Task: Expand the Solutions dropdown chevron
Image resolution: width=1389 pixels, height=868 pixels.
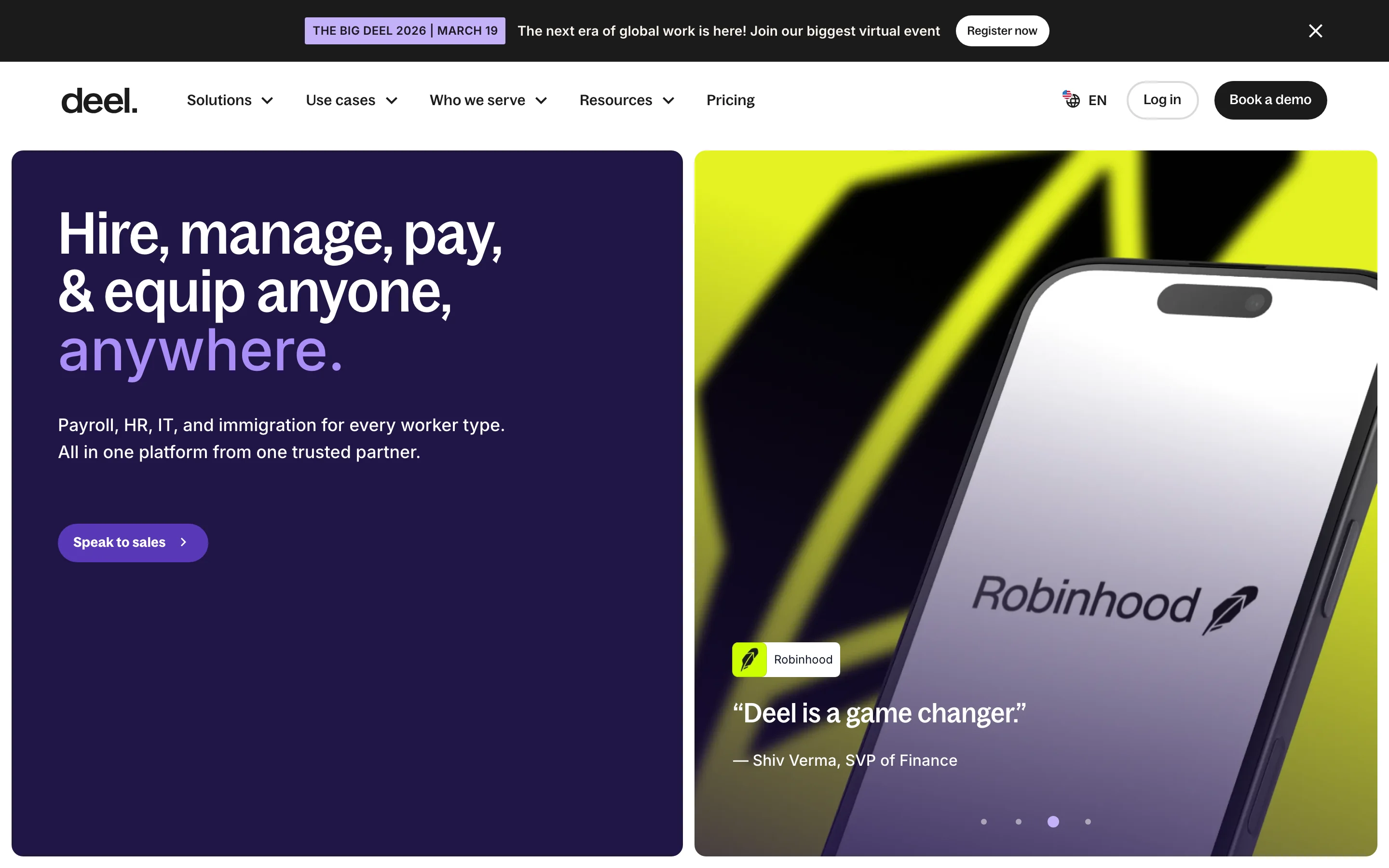Action: pos(268,100)
